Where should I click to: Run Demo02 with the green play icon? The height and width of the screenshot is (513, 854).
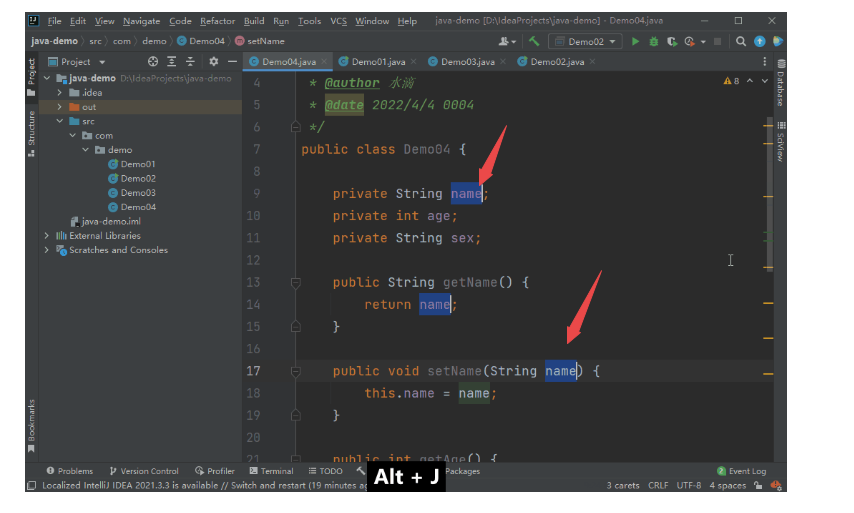[x=635, y=41]
